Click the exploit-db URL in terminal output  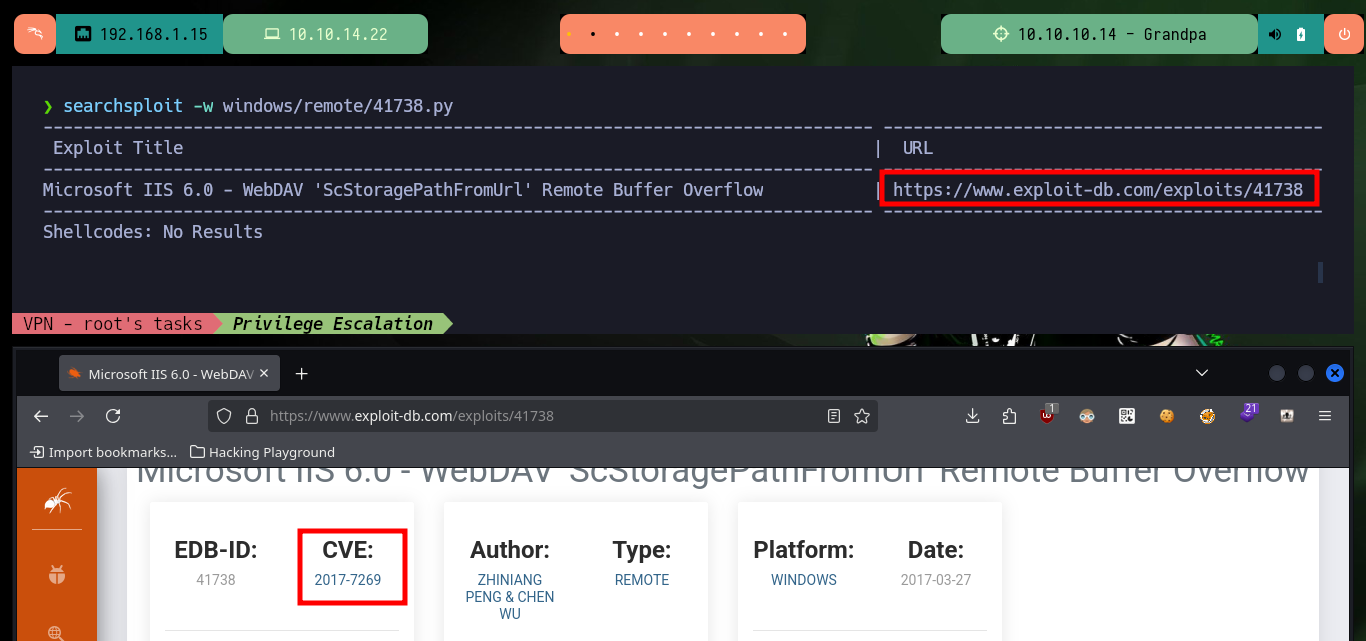click(1098, 189)
